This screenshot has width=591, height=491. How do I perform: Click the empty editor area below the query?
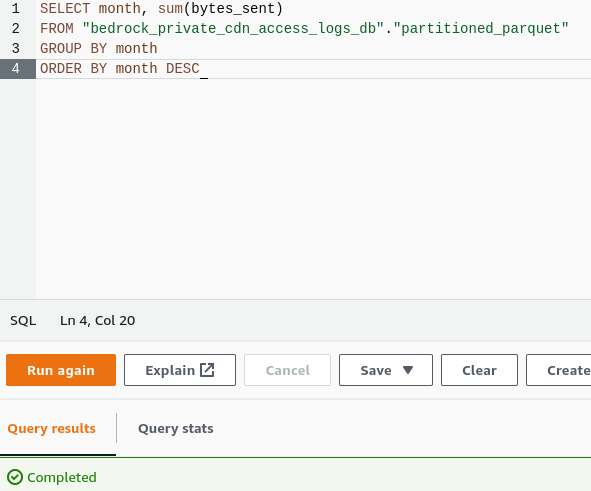click(x=313, y=188)
